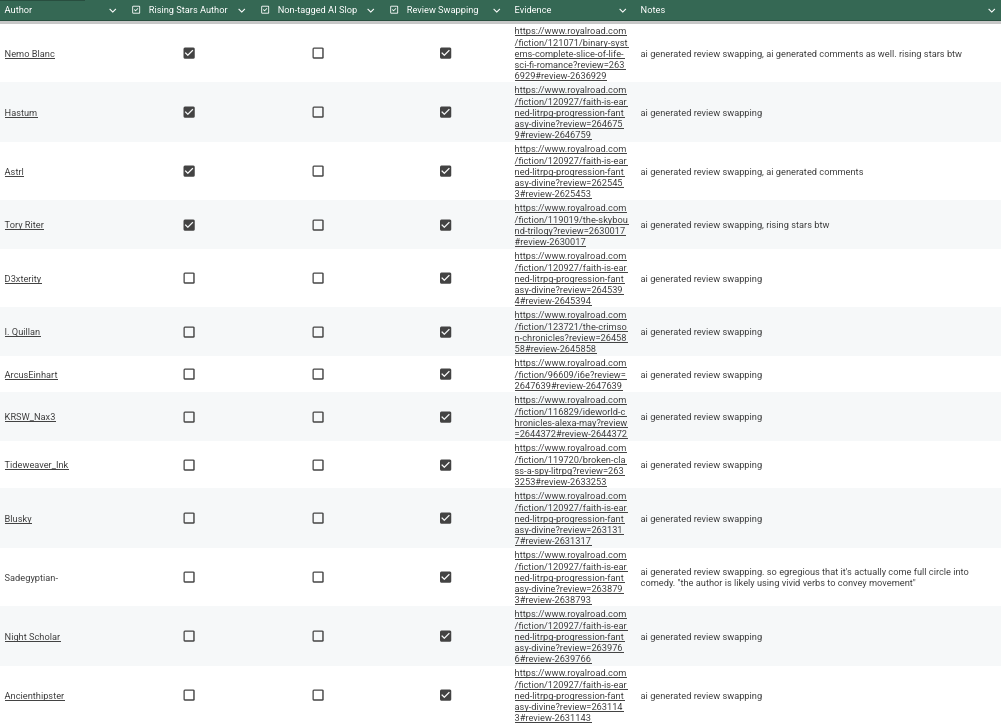Open the Rising Stars Author column dropdown
1001x724 pixels.
point(242,10)
